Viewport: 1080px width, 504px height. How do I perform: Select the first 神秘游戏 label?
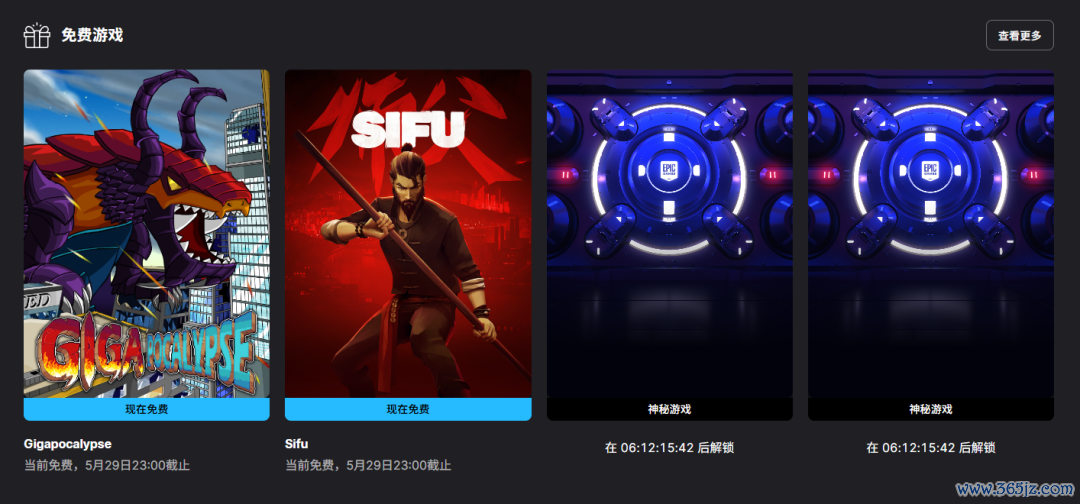point(669,409)
